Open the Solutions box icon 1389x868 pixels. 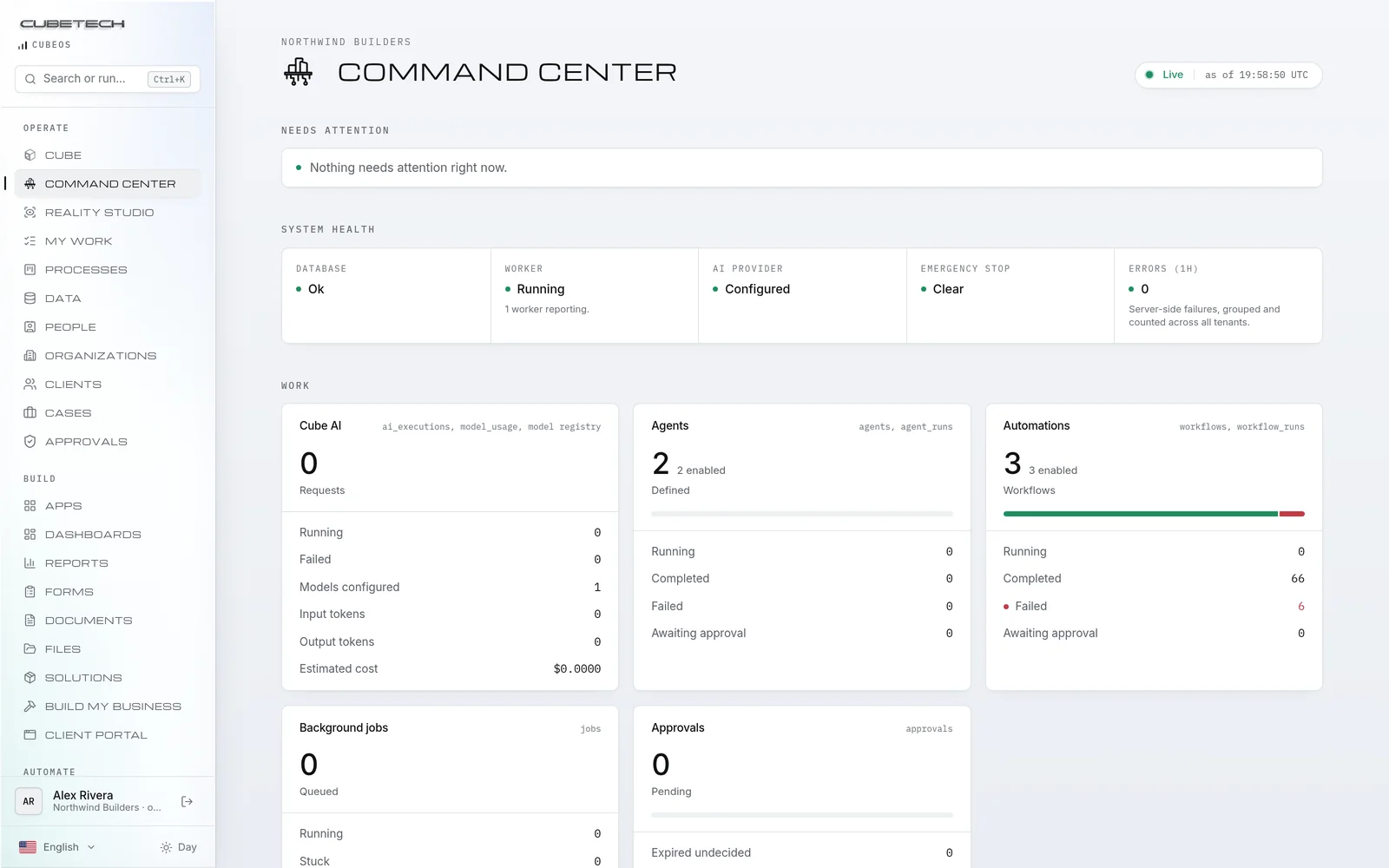tap(30, 678)
